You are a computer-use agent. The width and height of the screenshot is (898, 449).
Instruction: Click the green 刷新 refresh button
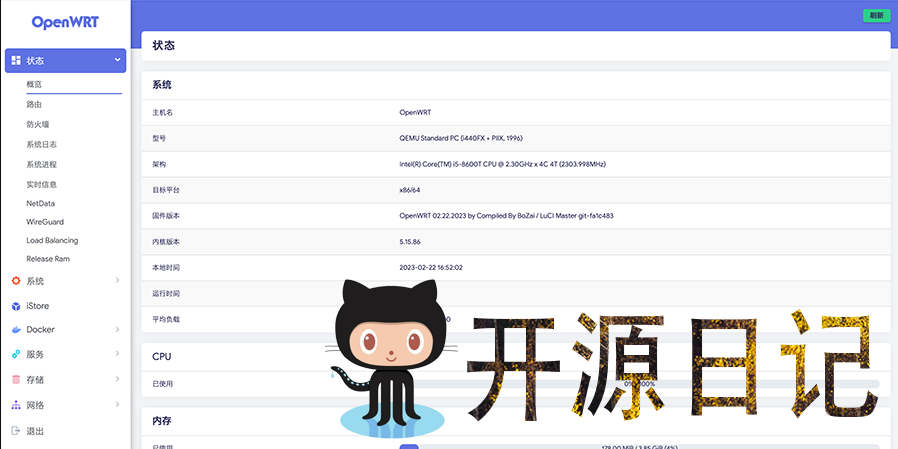click(x=877, y=16)
